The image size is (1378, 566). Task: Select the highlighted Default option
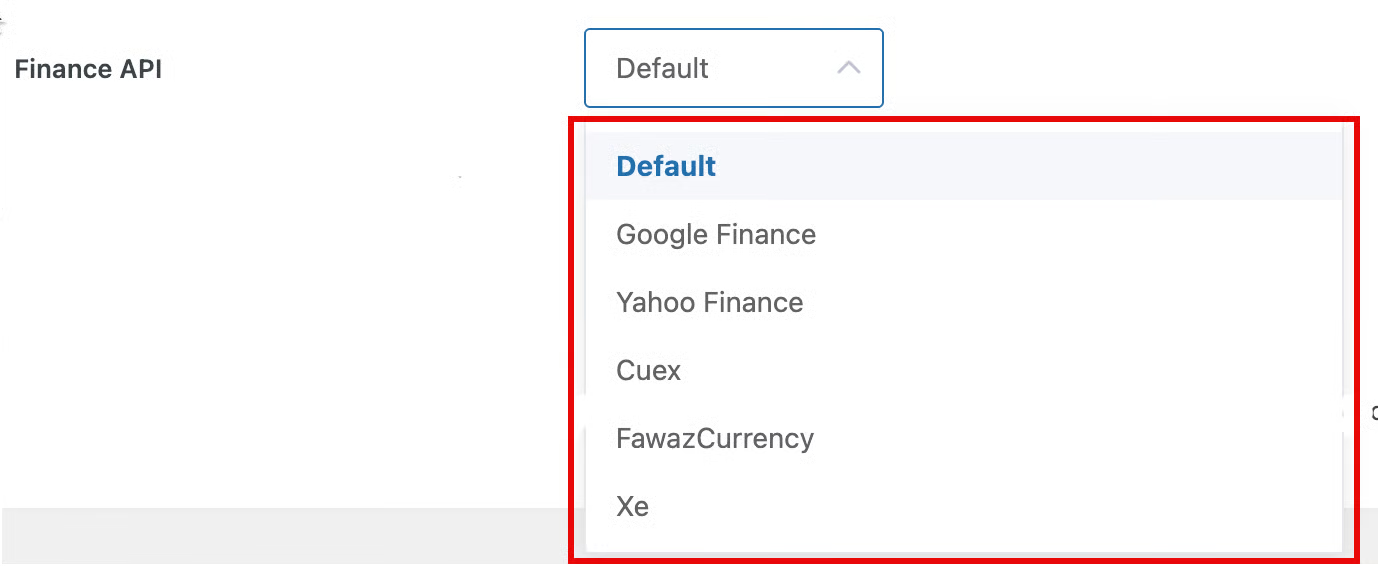(666, 166)
